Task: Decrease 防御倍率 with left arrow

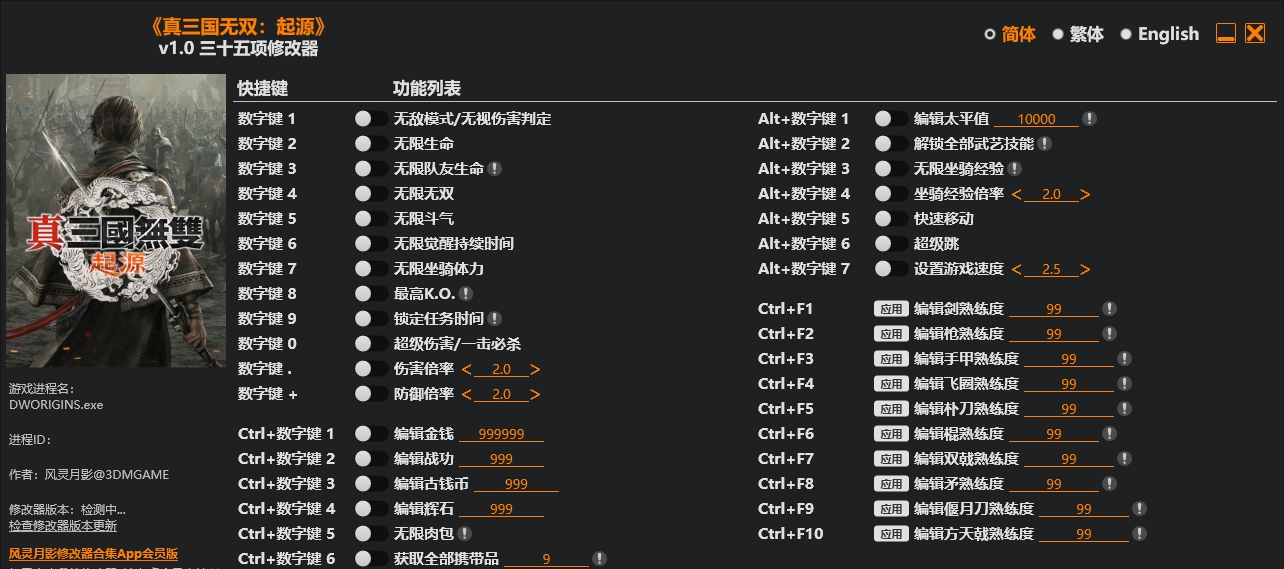Action: pyautogui.click(x=467, y=394)
